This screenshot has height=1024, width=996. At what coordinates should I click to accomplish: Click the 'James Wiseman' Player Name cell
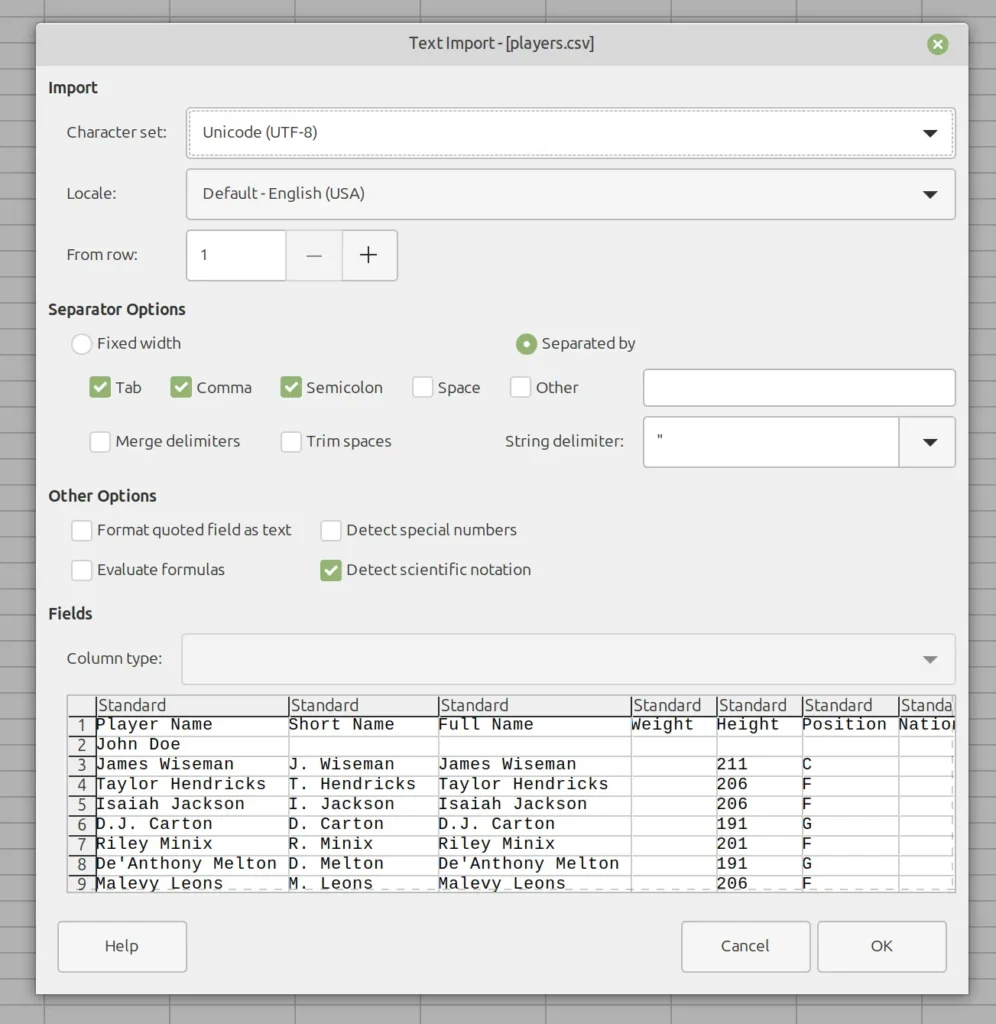(192, 764)
